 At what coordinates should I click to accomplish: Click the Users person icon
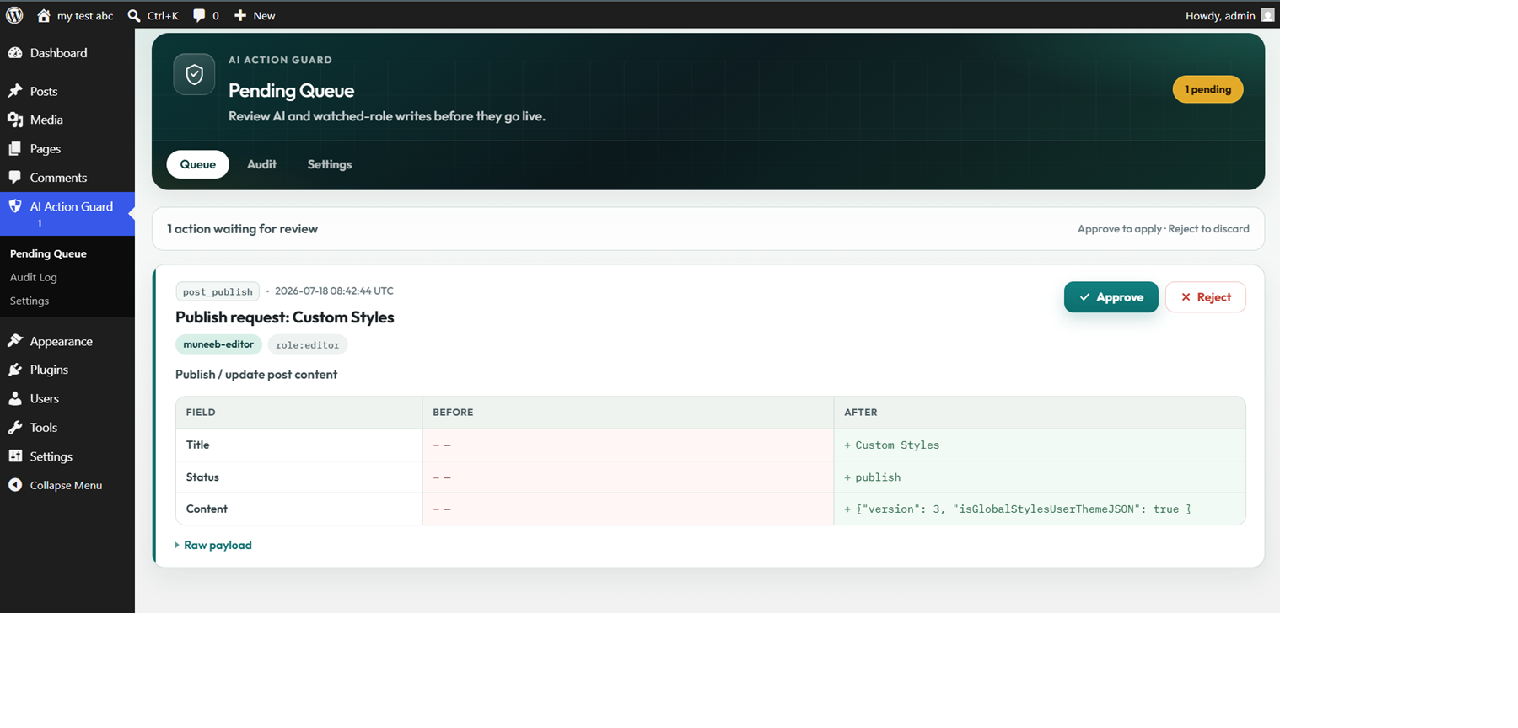coord(15,399)
